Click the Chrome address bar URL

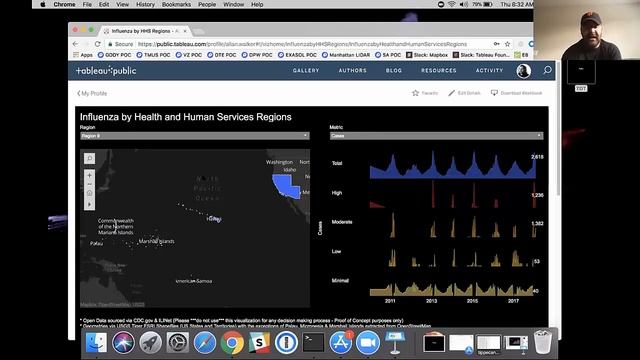(x=302, y=44)
